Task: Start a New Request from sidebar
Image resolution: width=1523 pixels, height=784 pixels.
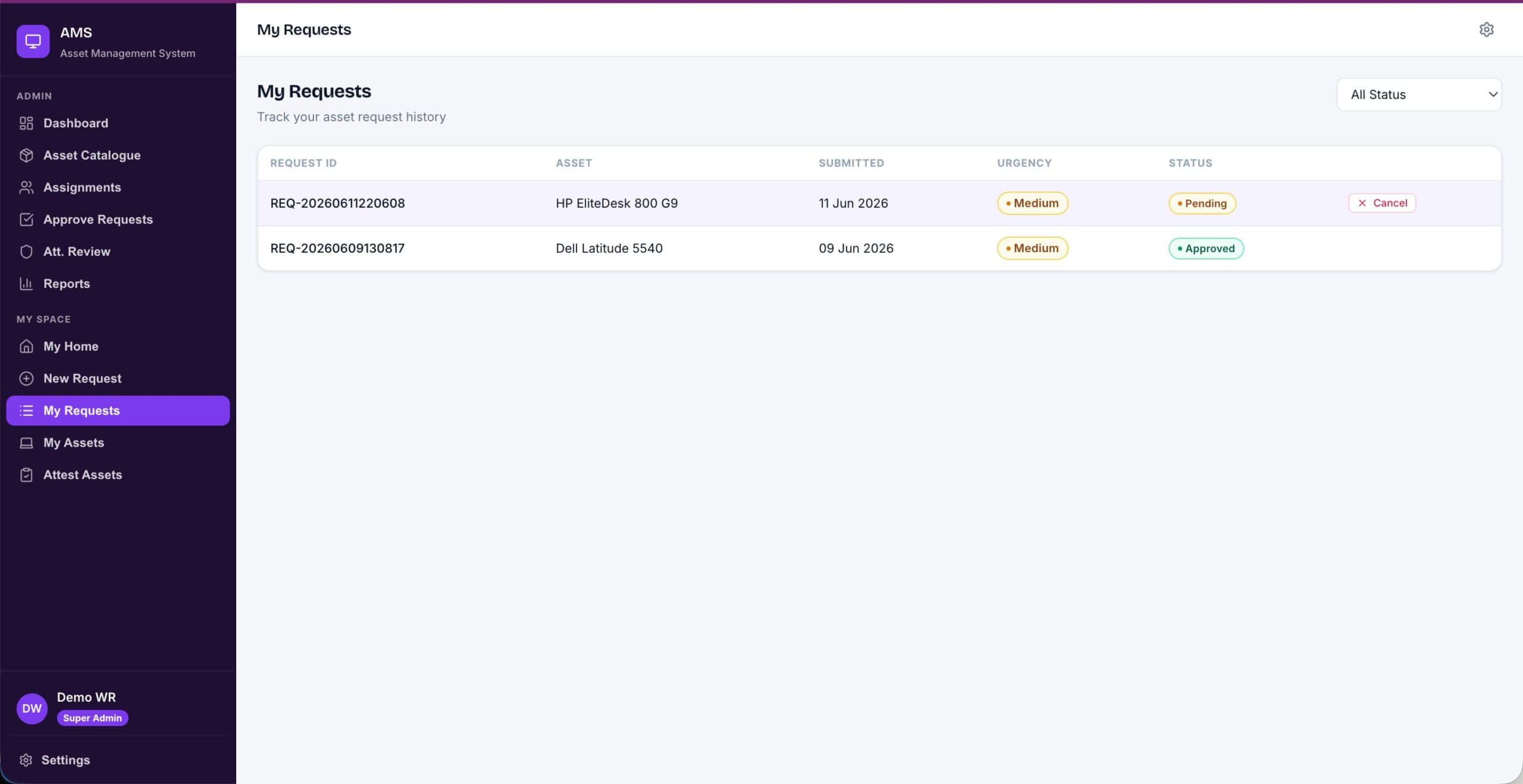Action: tap(118, 378)
